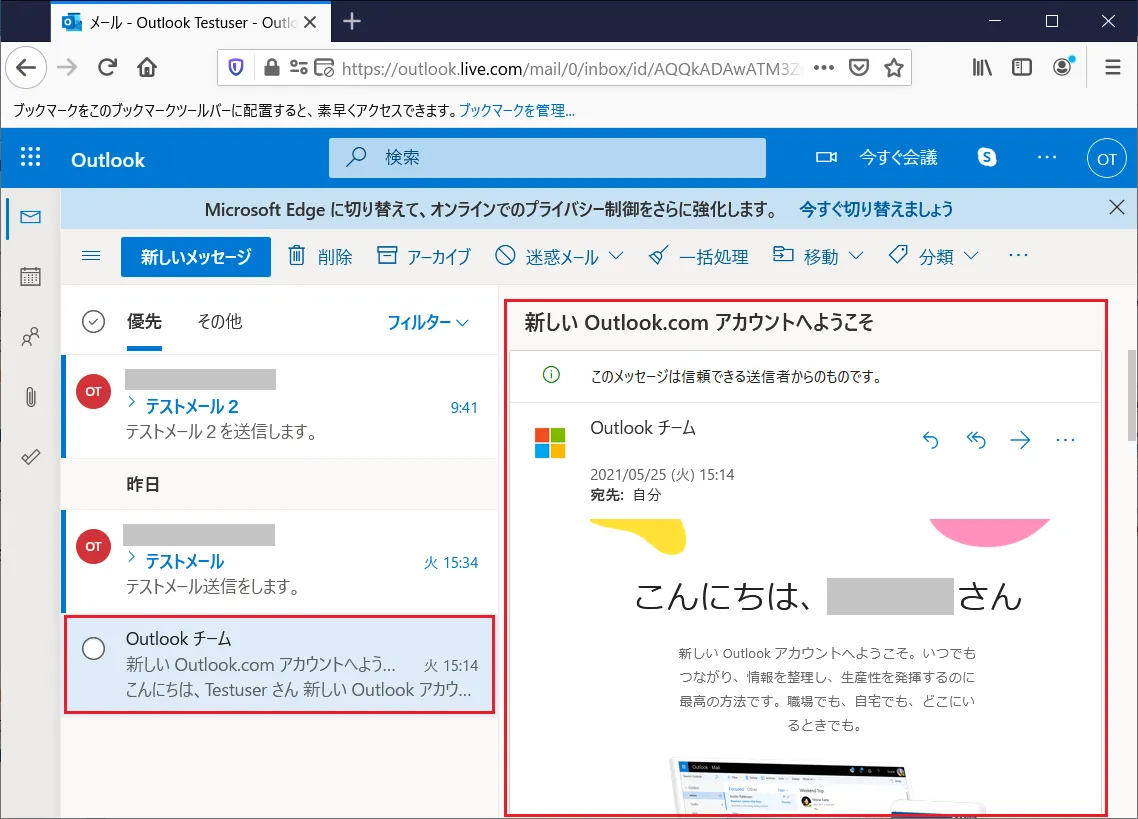Image resolution: width=1138 pixels, height=819 pixels.
Task: Click the Skype icon in header
Action: tap(987, 157)
